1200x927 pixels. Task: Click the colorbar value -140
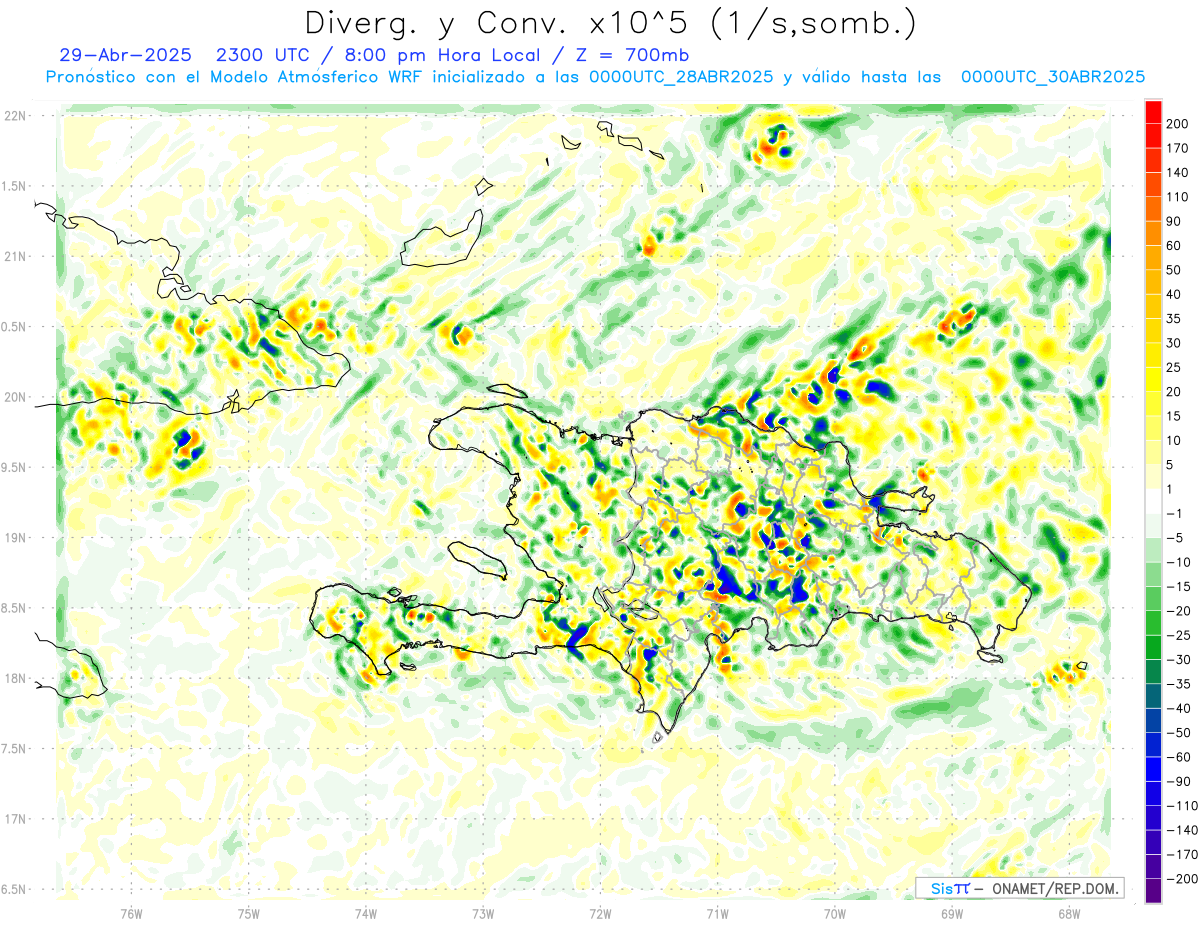(x=1183, y=829)
